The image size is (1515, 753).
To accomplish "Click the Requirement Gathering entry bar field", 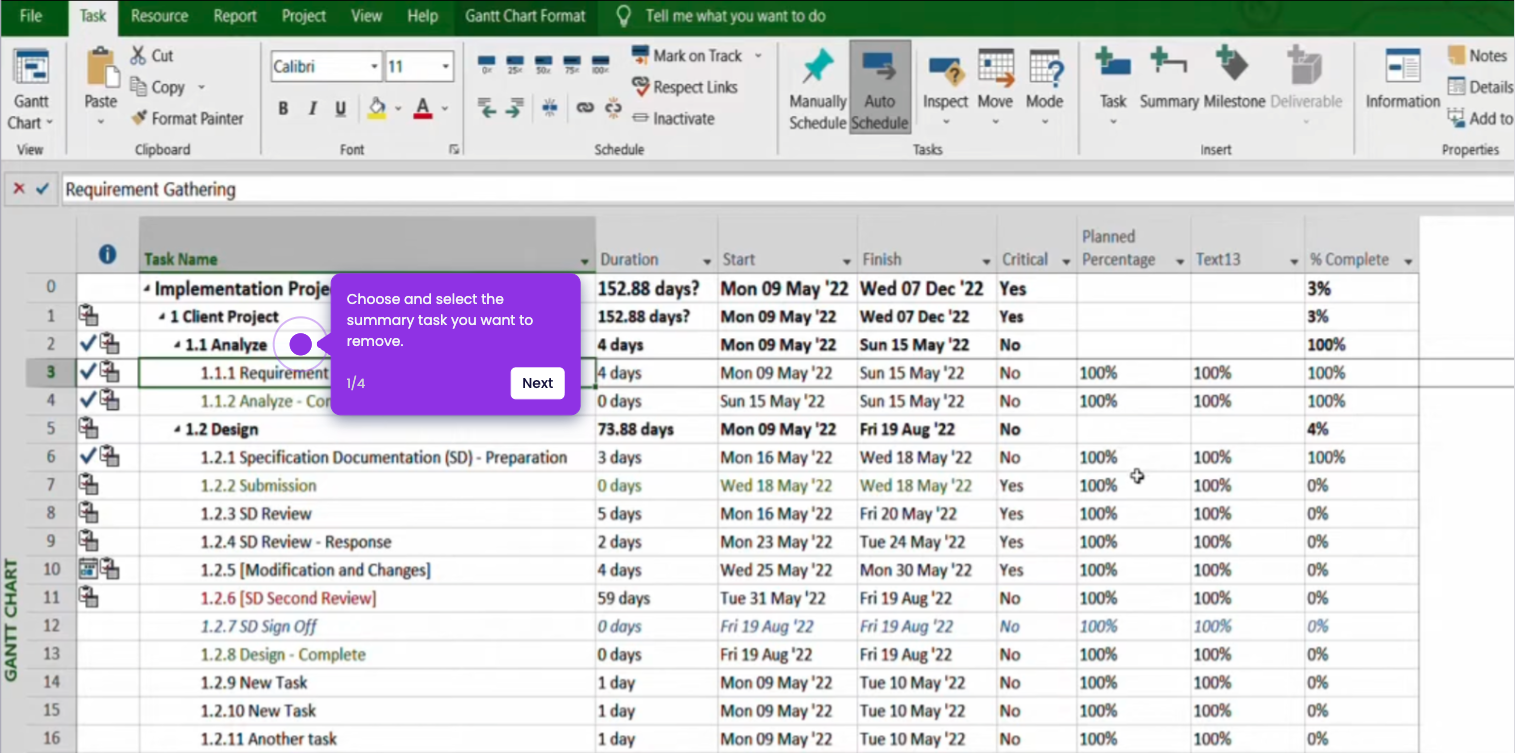I will 788,189.
